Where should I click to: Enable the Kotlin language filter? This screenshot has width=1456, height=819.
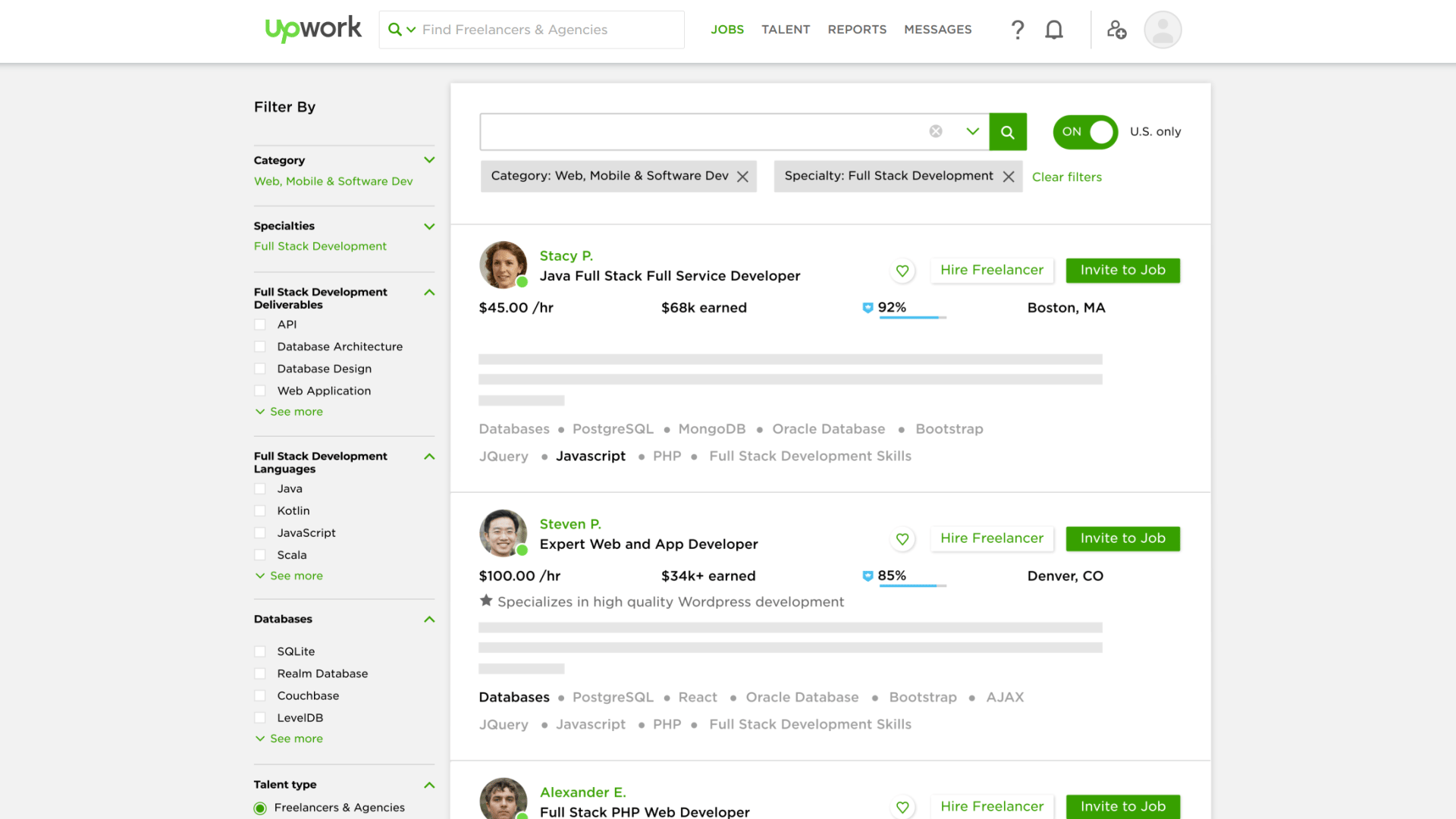261,510
